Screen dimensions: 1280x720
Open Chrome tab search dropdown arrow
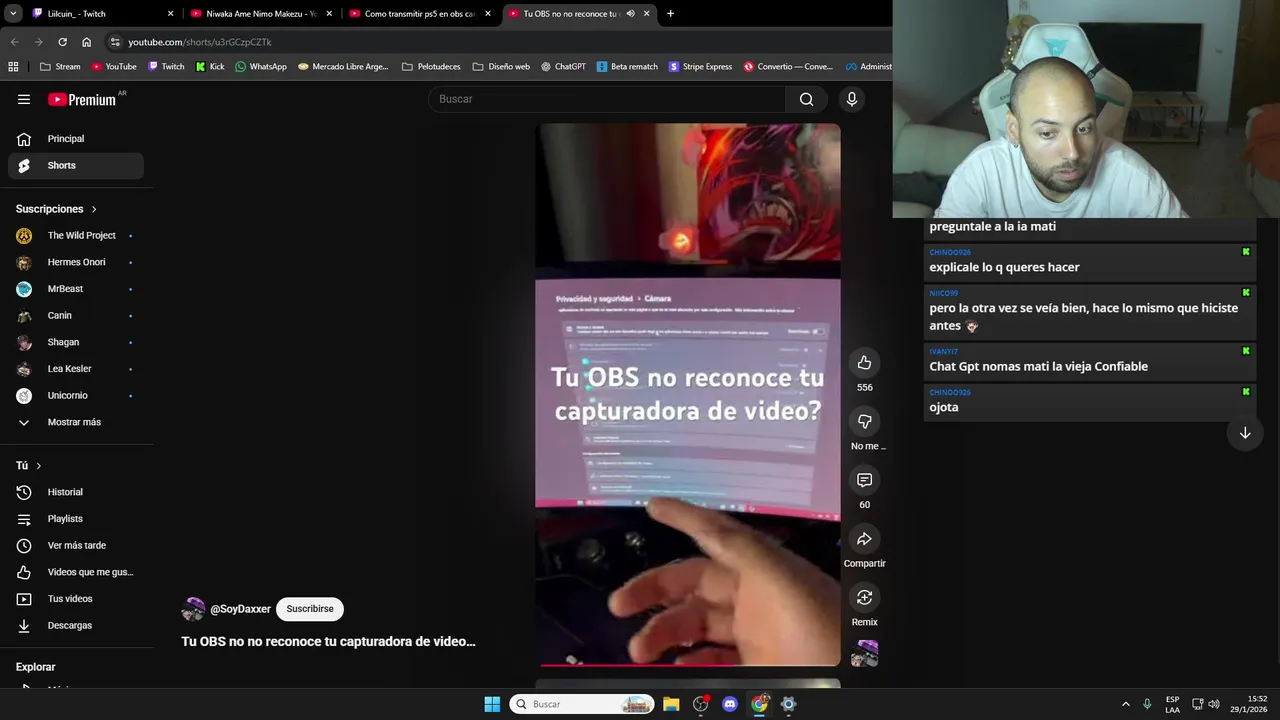point(14,14)
